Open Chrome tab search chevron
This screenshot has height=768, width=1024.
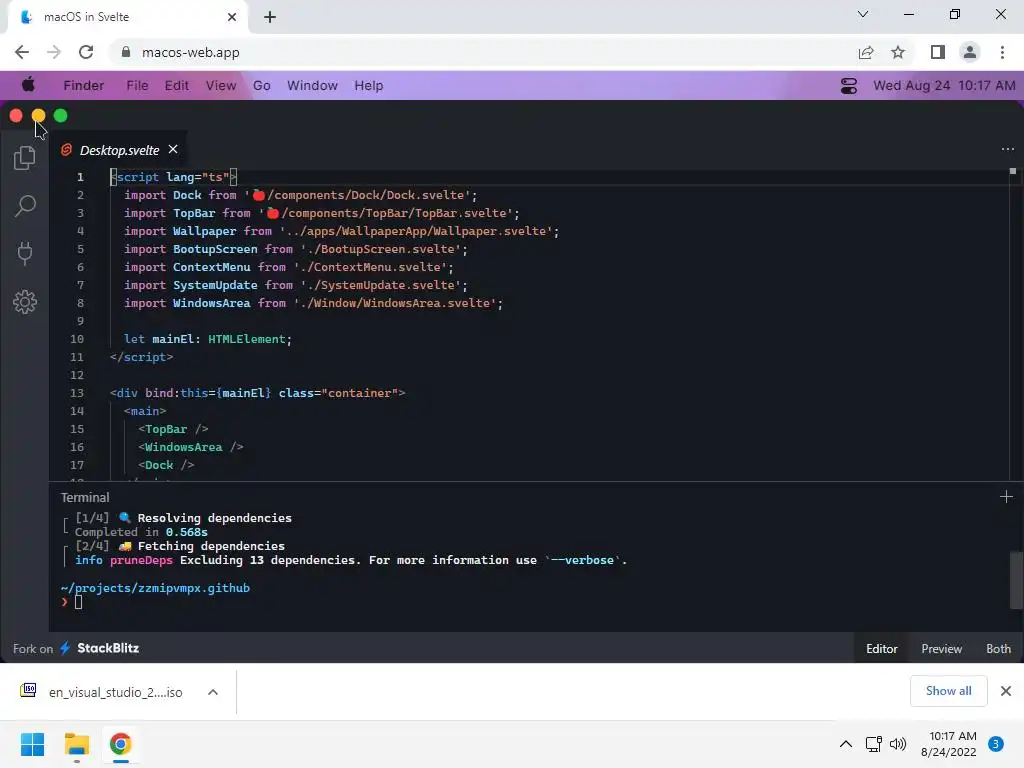click(x=863, y=14)
